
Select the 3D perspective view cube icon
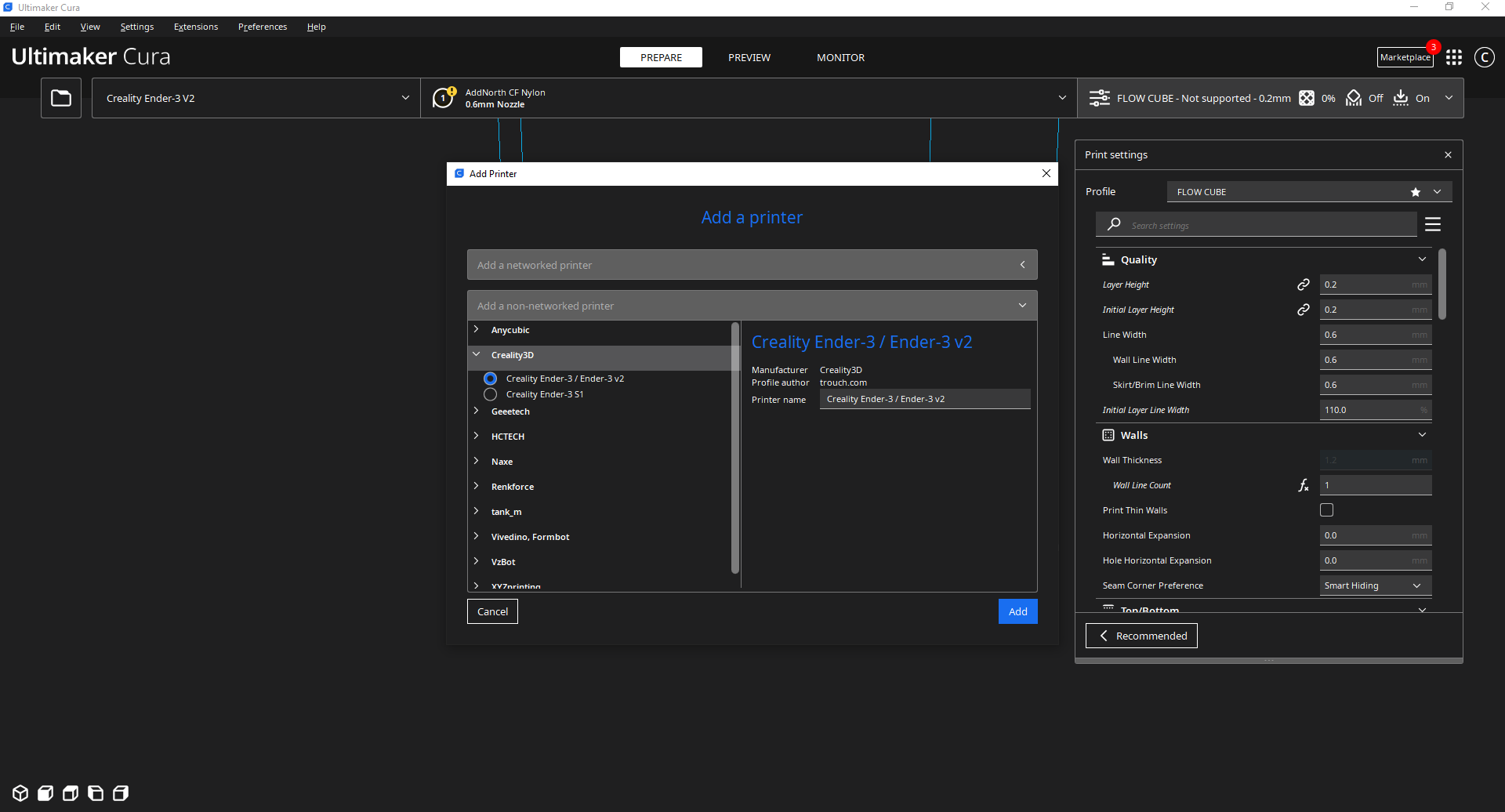[21, 793]
